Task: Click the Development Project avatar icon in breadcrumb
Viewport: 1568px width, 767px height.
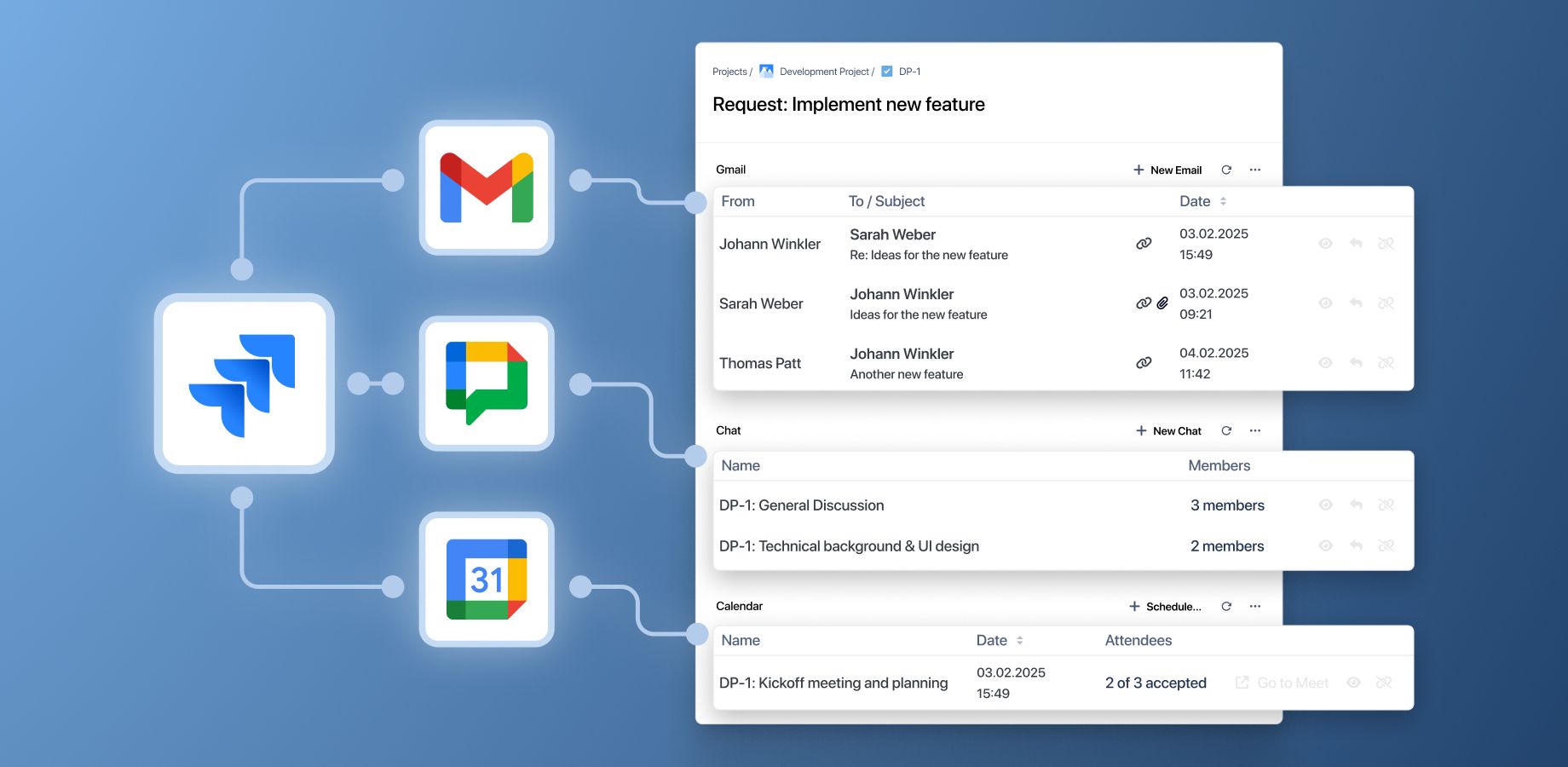Action: [x=766, y=71]
